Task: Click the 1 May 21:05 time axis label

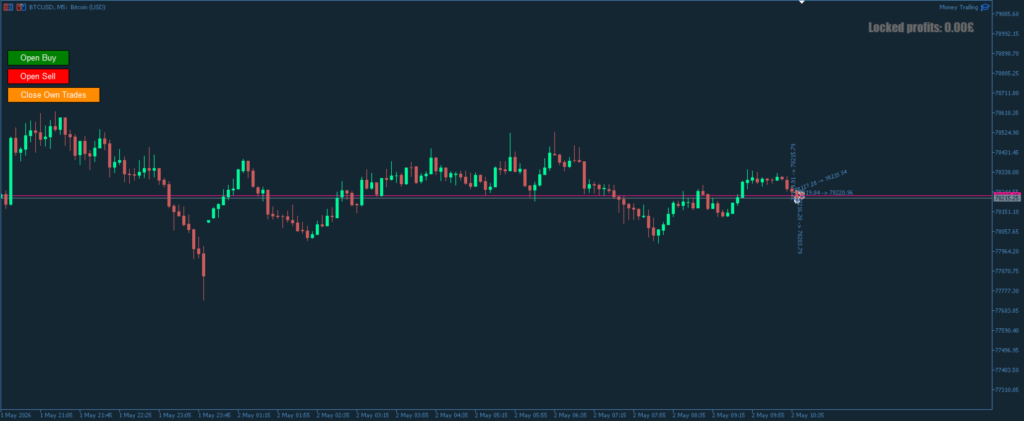Action: 56,415
